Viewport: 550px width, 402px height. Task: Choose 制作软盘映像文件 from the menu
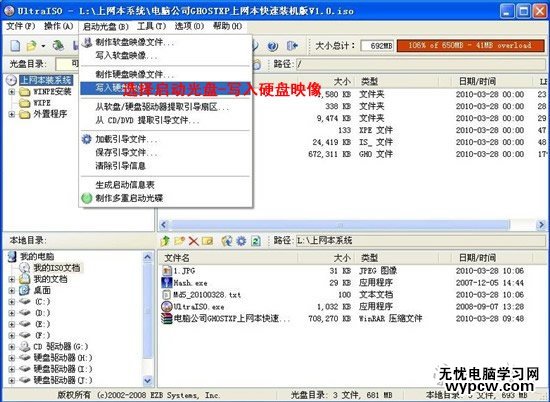(x=166, y=42)
